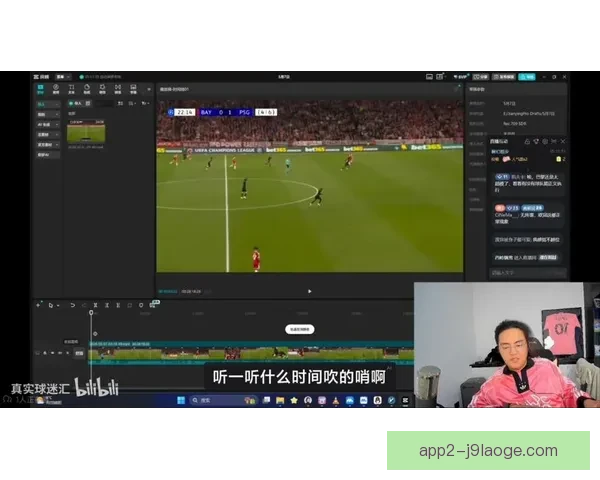Click the small icon beside Import button
600x480 pixels.
click(x=88, y=103)
